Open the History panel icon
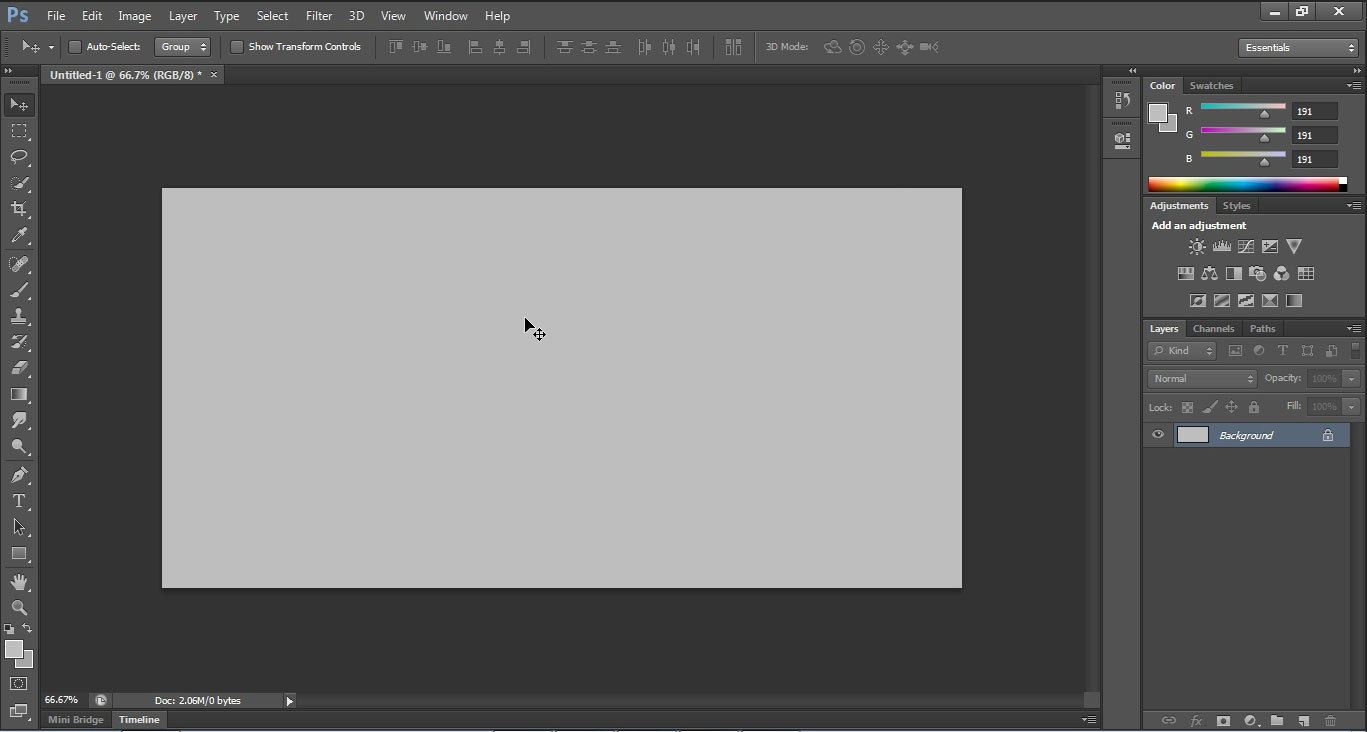 coord(1122,100)
